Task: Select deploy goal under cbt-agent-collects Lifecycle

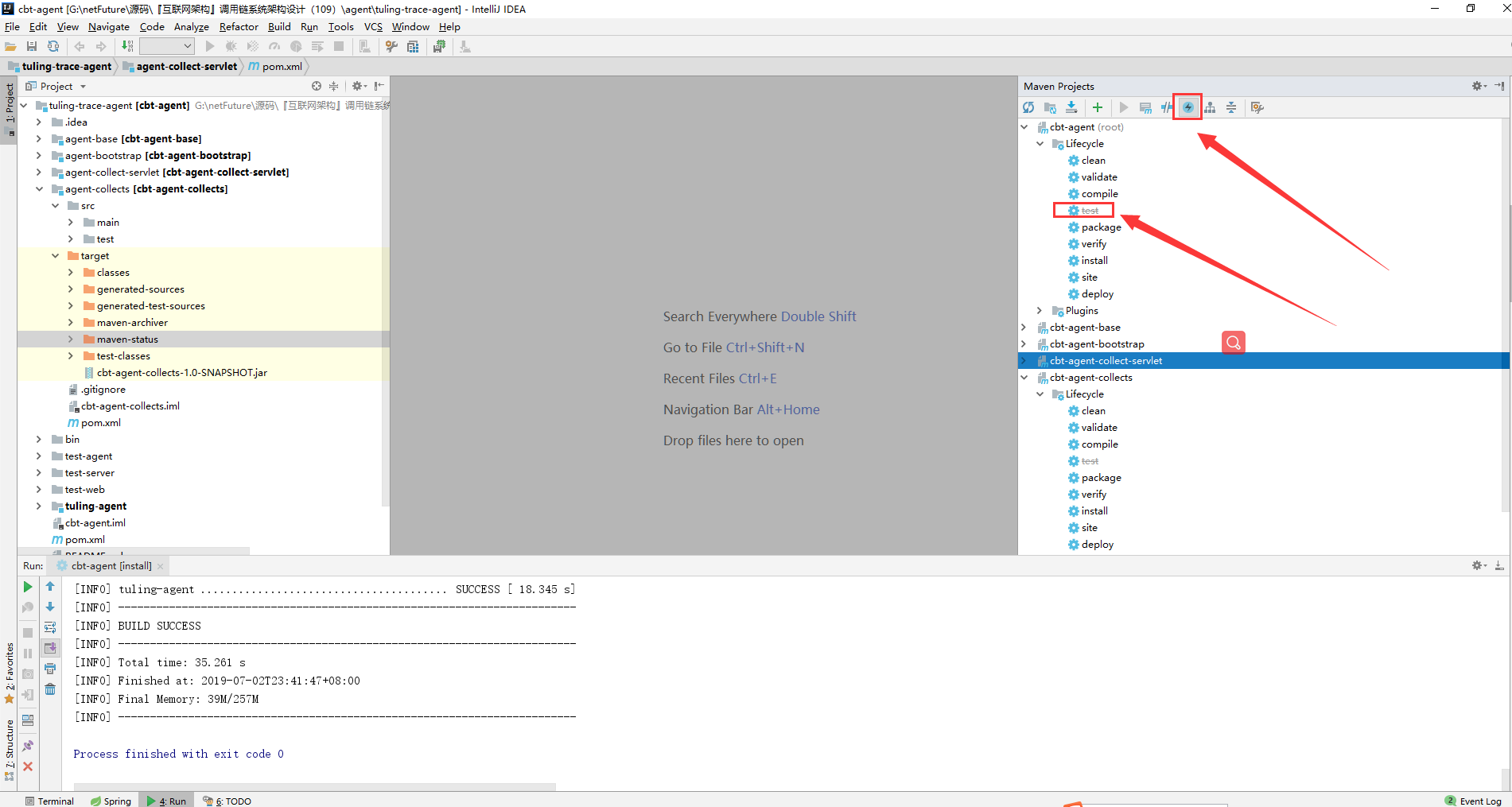Action: (1098, 545)
